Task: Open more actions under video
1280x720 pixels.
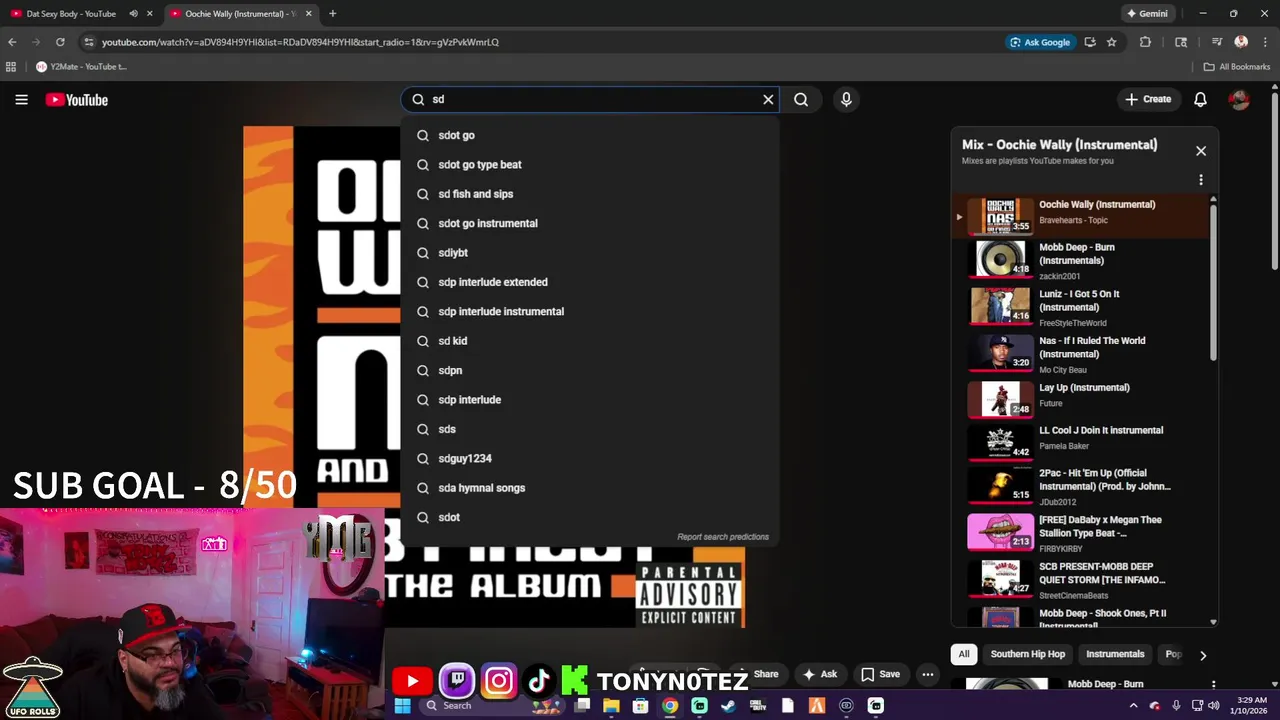Action: click(928, 674)
